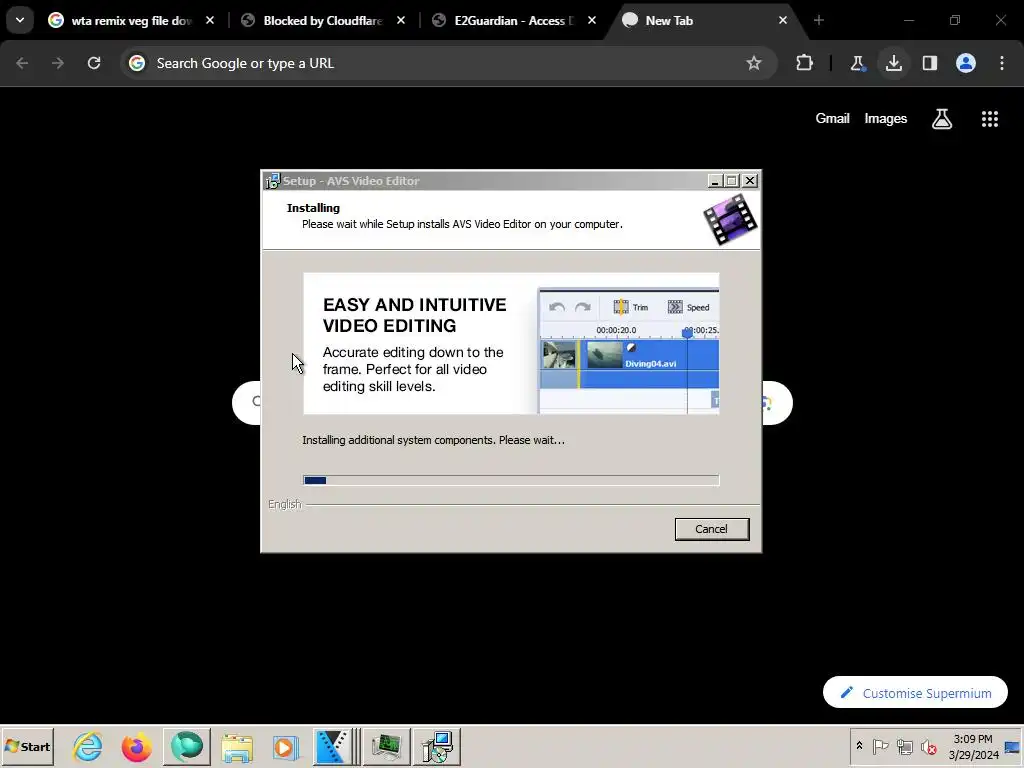Open the Extensions puzzle icon
The image size is (1024, 768).
[x=805, y=63]
